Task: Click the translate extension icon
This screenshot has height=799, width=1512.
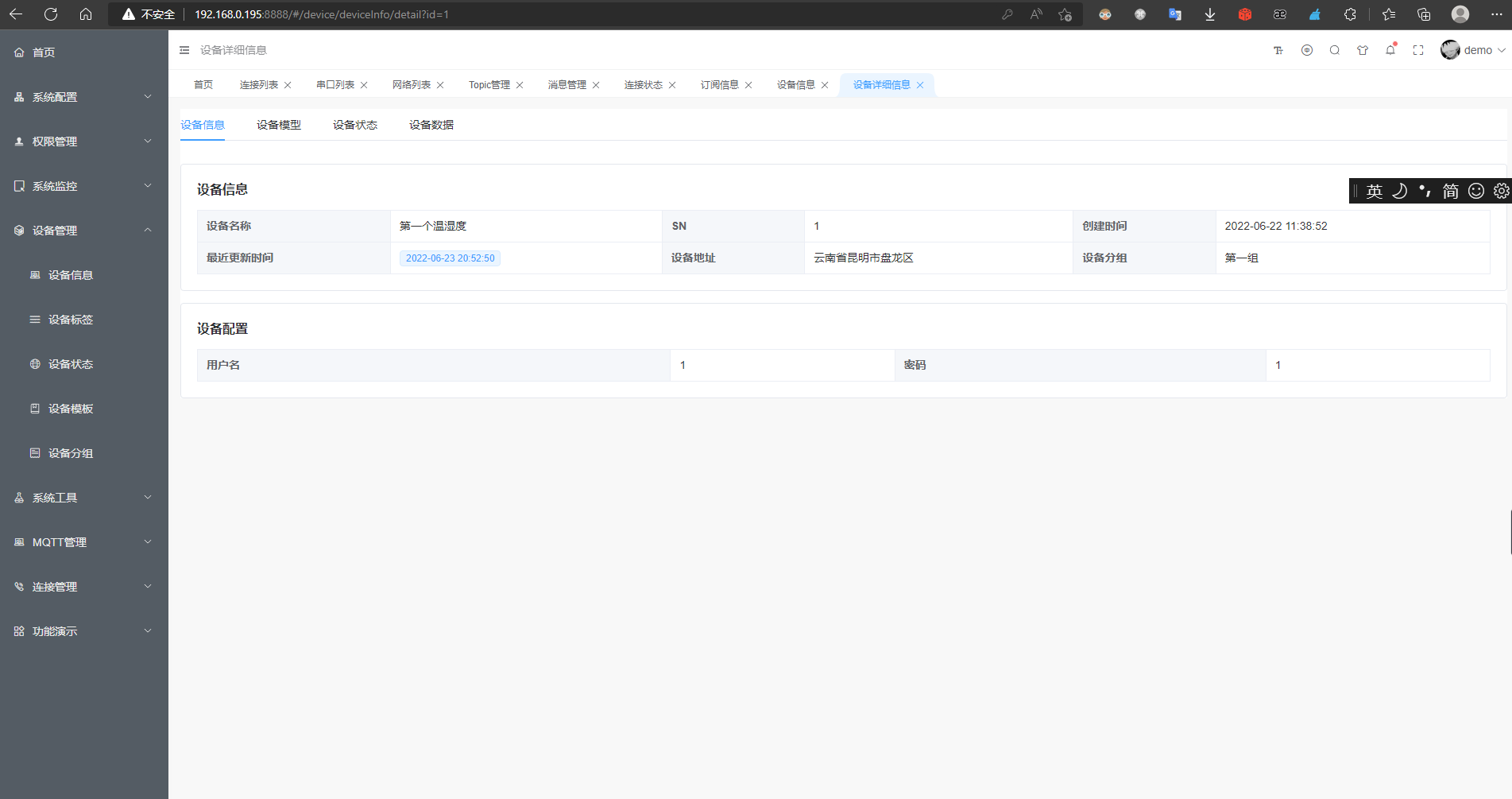Action: pos(1175,14)
